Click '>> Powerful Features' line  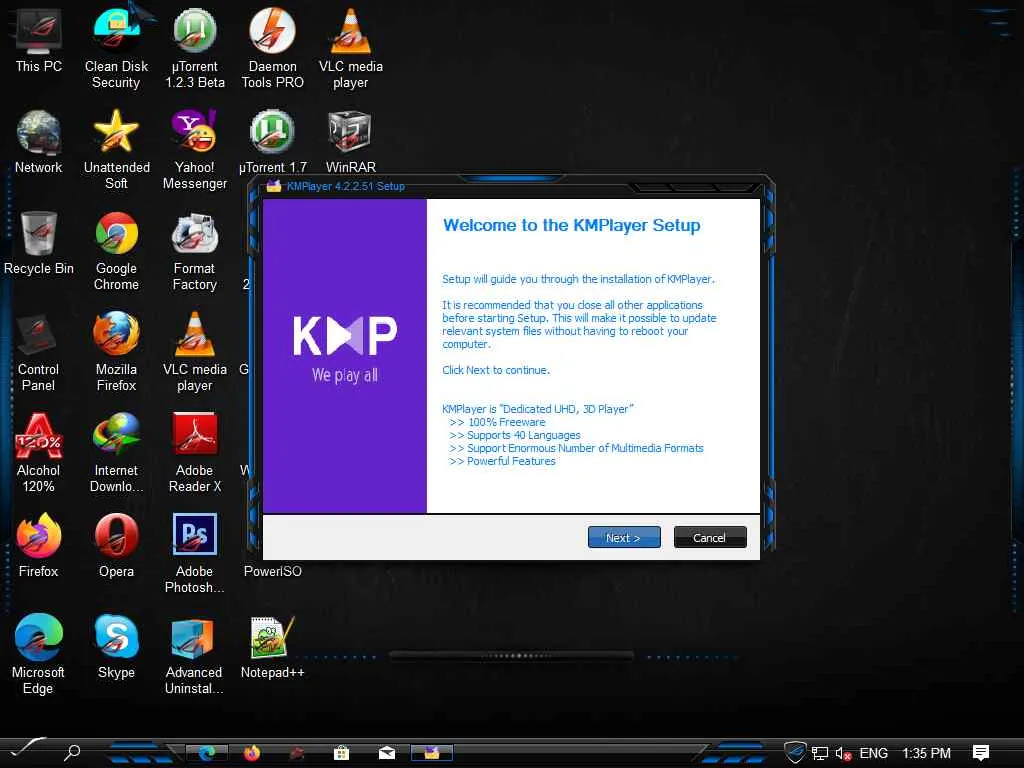pyautogui.click(x=502, y=461)
